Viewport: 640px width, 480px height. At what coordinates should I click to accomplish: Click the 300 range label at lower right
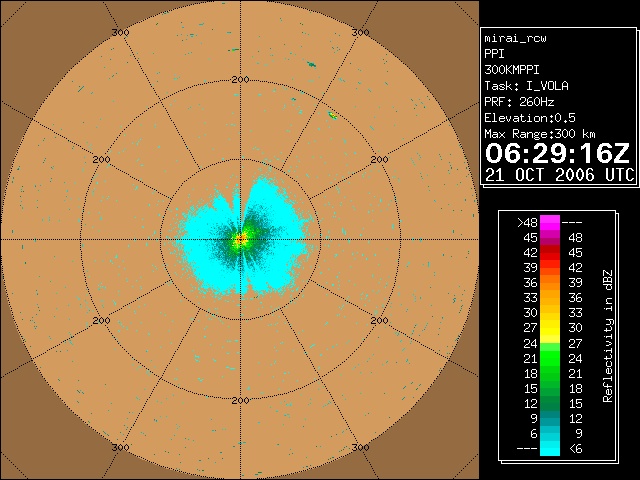point(360,447)
